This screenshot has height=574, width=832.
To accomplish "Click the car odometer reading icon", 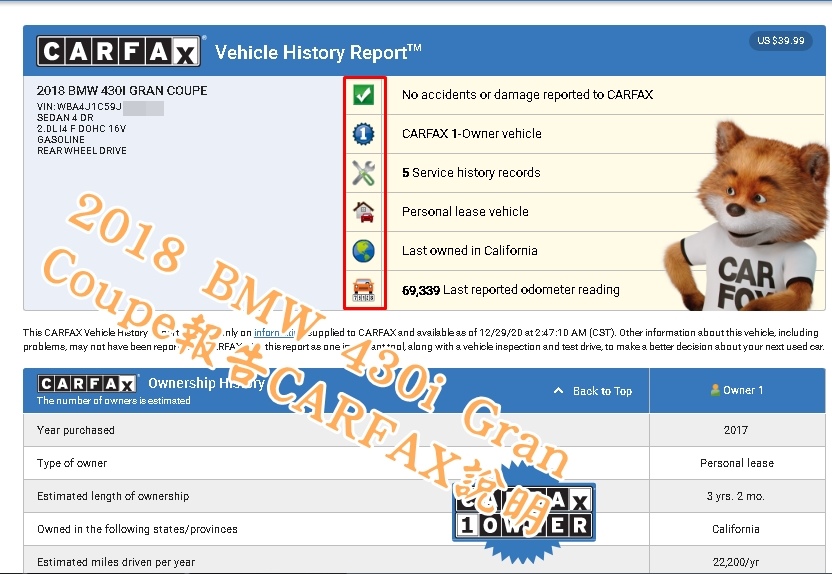I will 363,290.
